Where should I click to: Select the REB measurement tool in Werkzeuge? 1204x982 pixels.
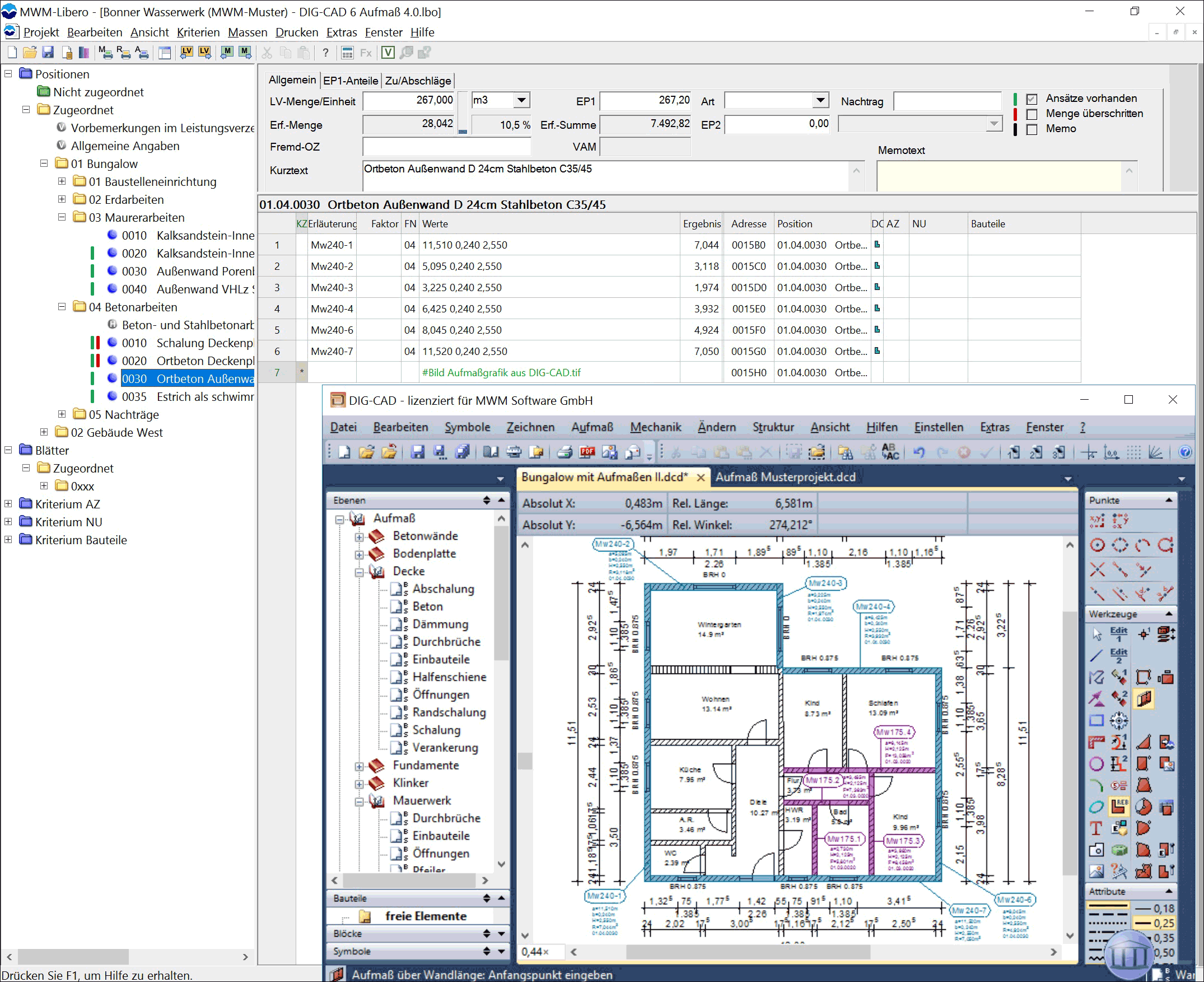tap(1119, 806)
